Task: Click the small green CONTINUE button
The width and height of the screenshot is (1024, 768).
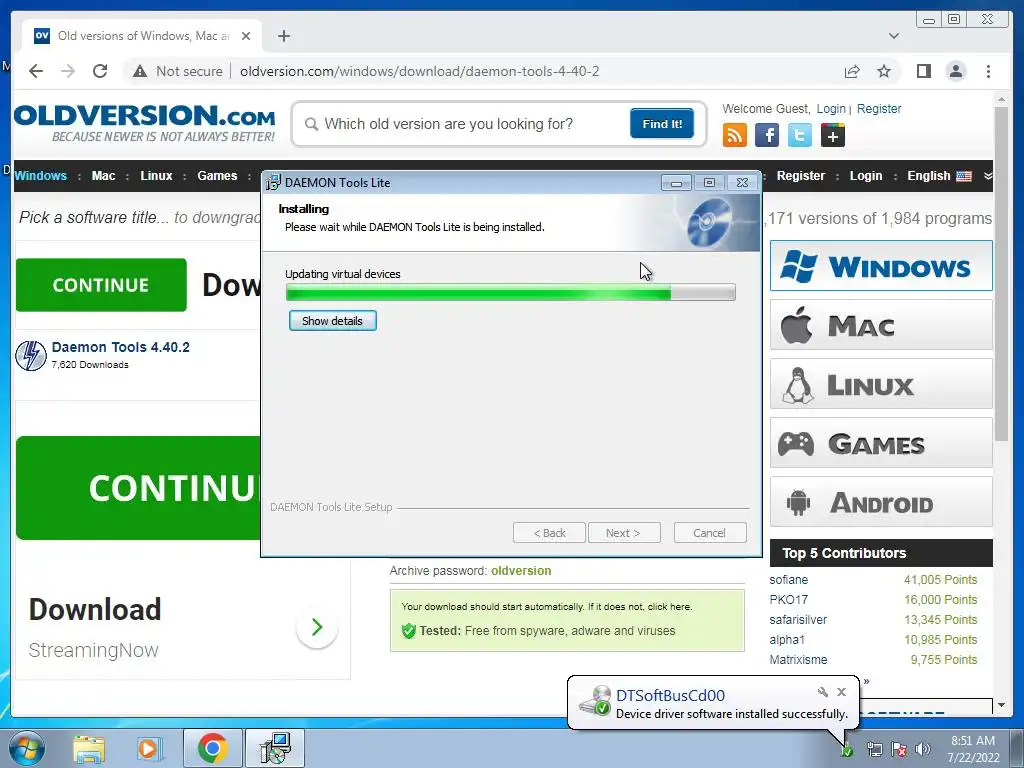Action: 101,285
